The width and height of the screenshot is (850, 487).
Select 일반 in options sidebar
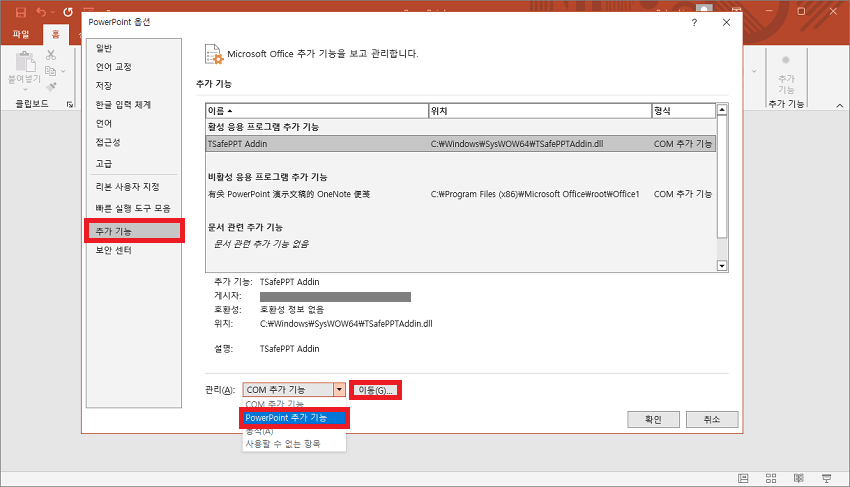(134, 48)
